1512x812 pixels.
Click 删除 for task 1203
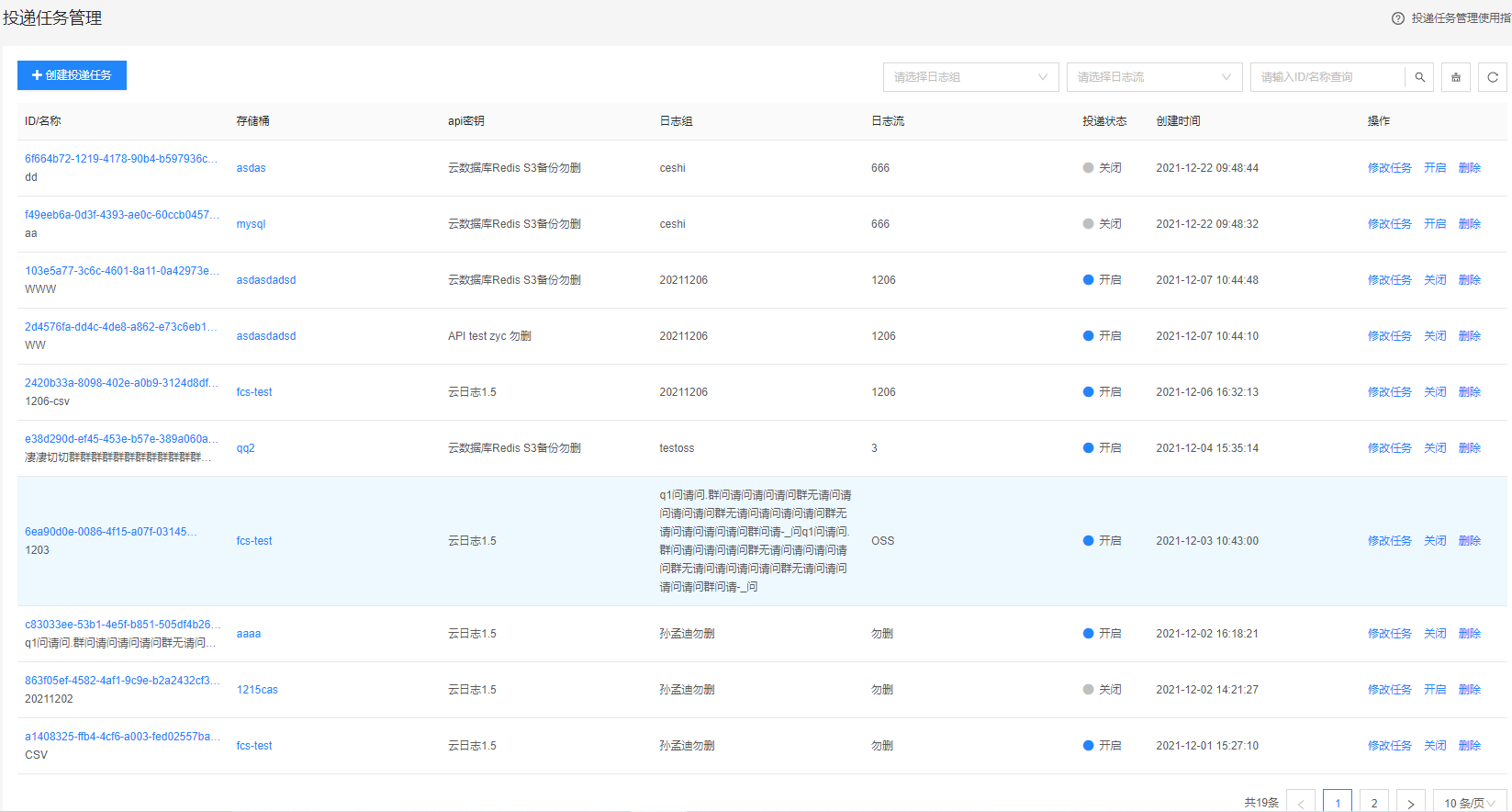(1470, 541)
